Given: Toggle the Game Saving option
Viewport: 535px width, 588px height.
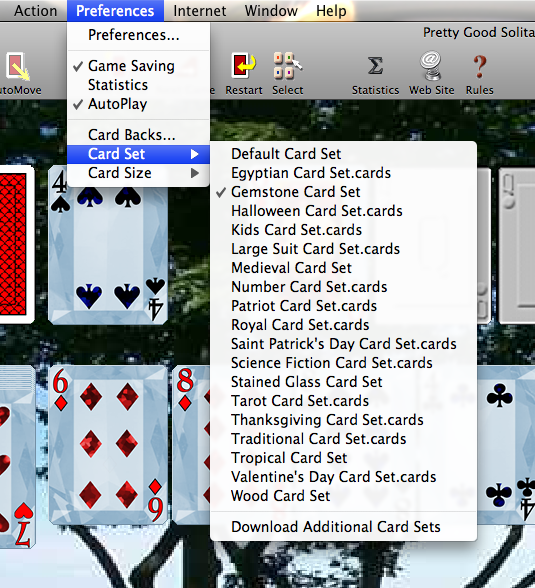Looking at the screenshot, I should tap(138, 66).
